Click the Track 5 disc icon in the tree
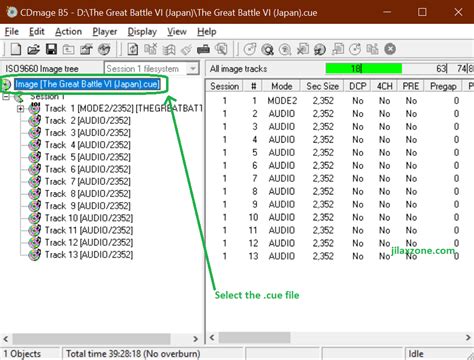The image size is (474, 360). (x=34, y=157)
